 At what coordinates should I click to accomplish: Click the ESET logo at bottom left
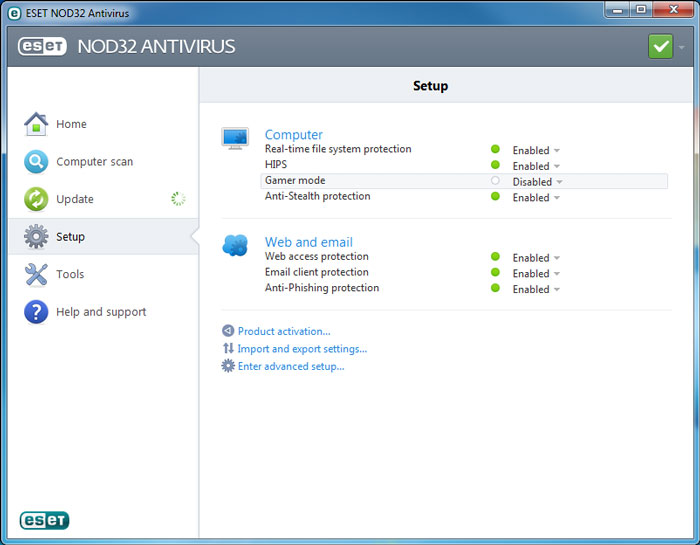click(44, 520)
